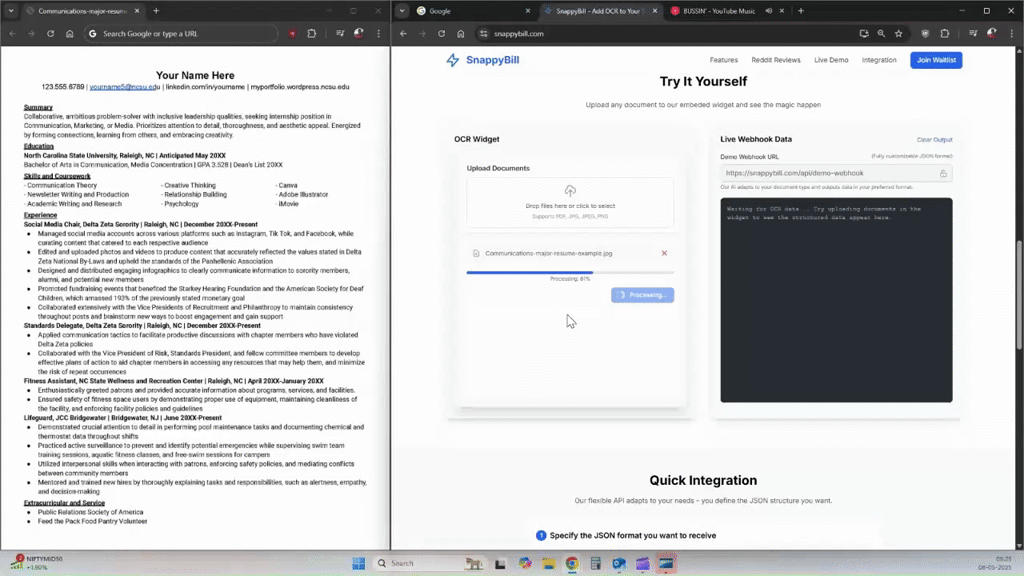Screen dimensions: 1024x576
Task: Click yourname5@ncsu.edu email link in resume
Action: (124, 87)
